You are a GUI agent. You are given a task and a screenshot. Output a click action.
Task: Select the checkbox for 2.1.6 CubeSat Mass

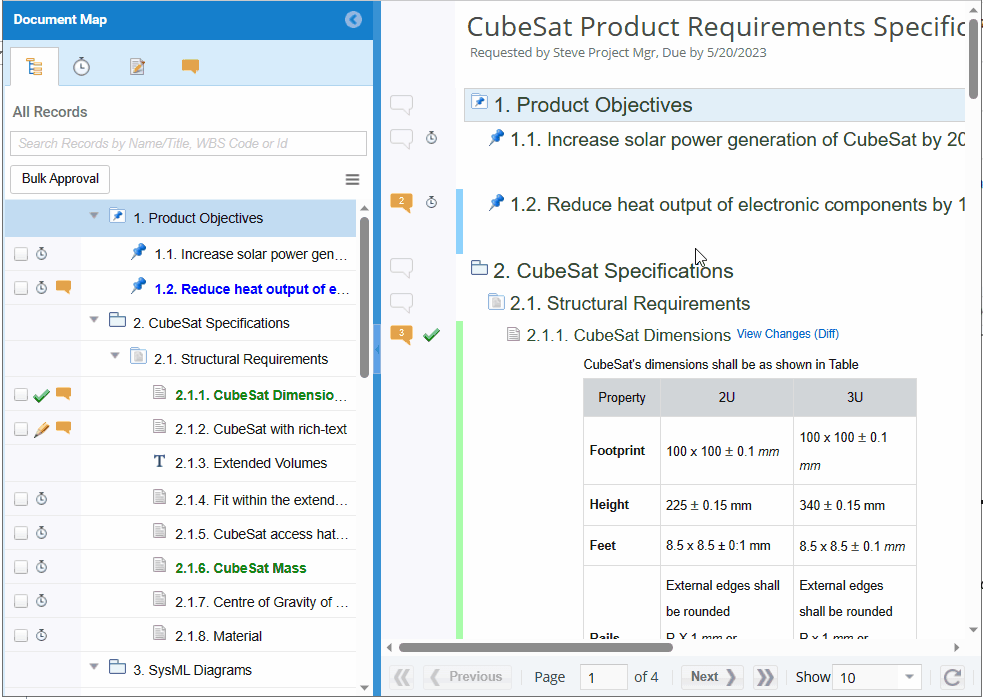tap(21, 567)
